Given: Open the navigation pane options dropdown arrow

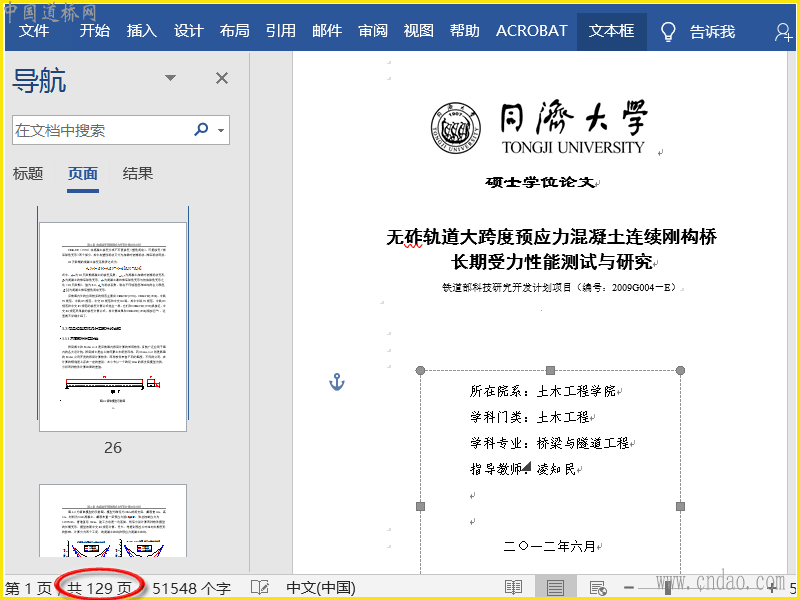Looking at the screenshot, I should pyautogui.click(x=170, y=78).
